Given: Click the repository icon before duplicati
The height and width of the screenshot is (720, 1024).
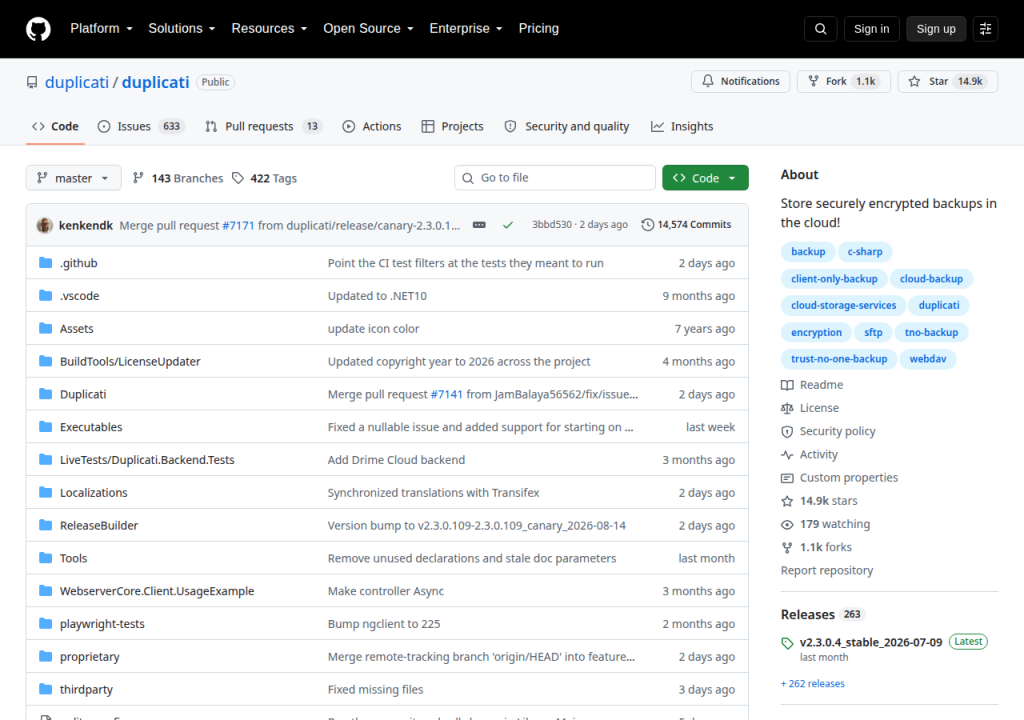Looking at the screenshot, I should tap(32, 82).
